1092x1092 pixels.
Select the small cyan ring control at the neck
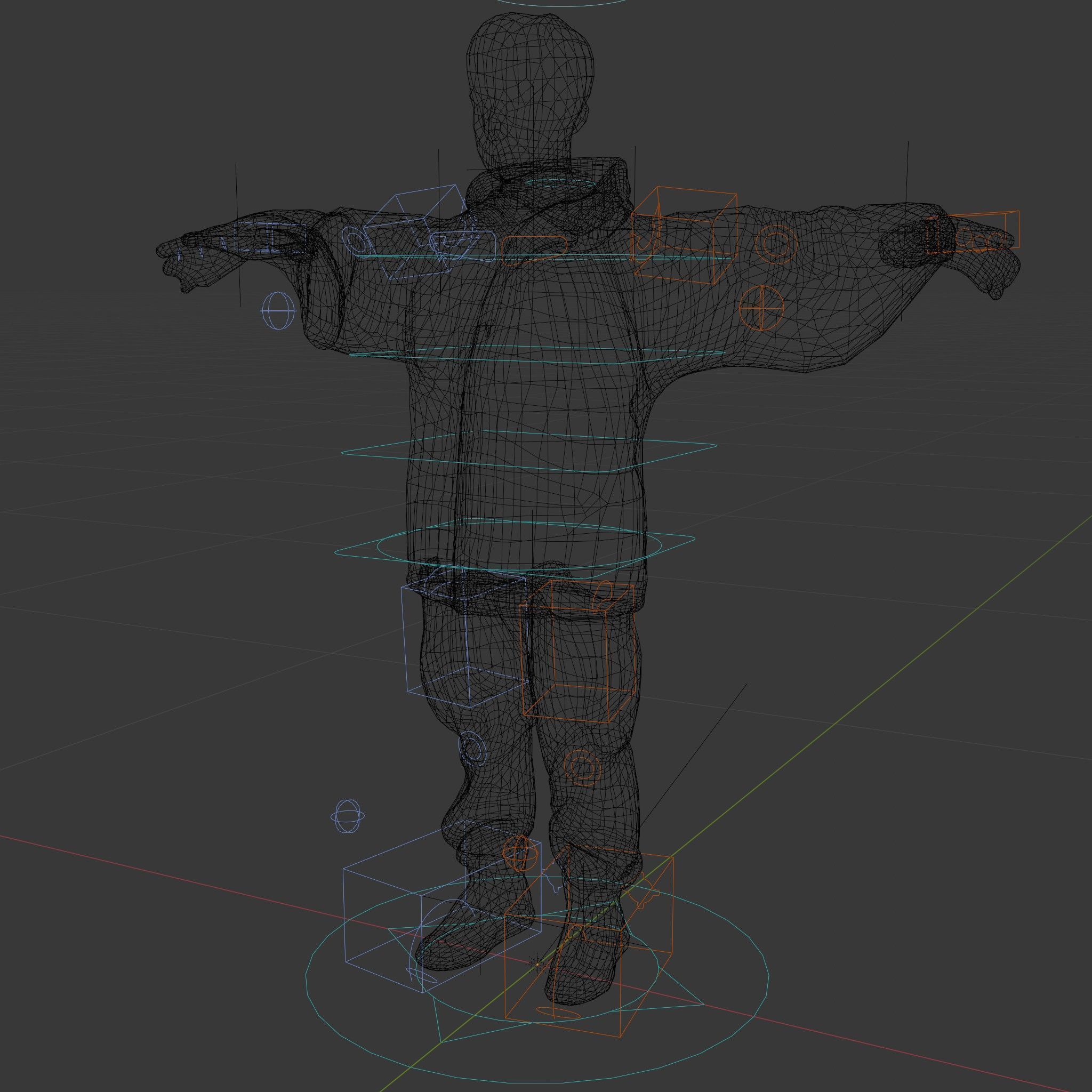pos(560,183)
